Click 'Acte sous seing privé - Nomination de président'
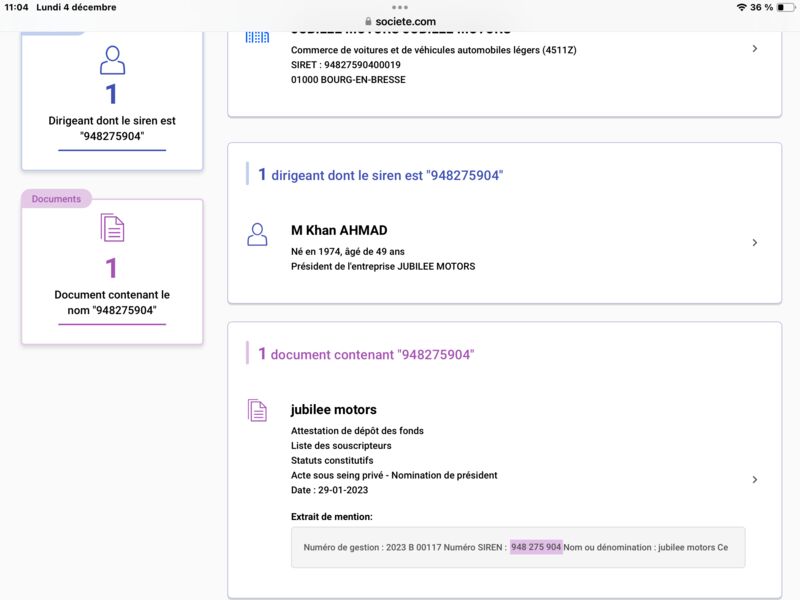The width and height of the screenshot is (800, 600). coord(394,475)
